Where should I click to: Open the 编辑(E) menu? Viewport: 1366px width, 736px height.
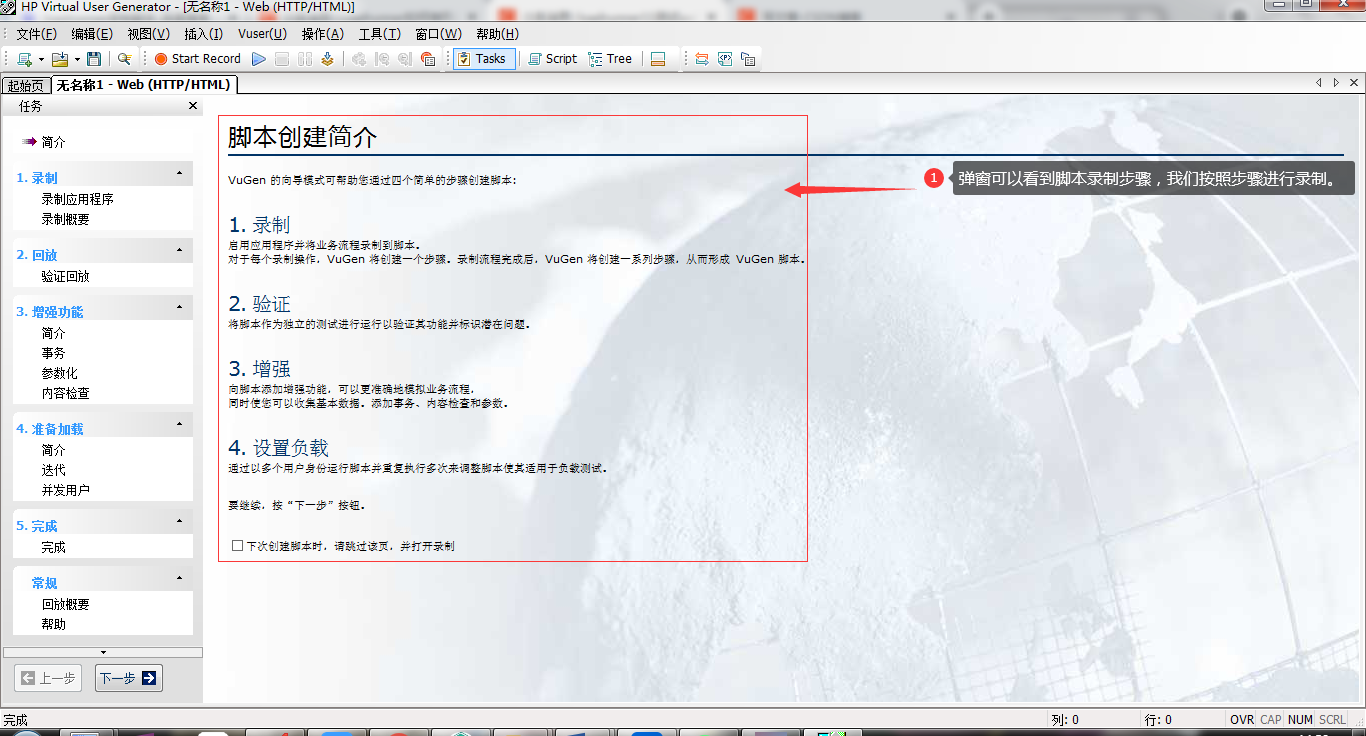tap(92, 33)
